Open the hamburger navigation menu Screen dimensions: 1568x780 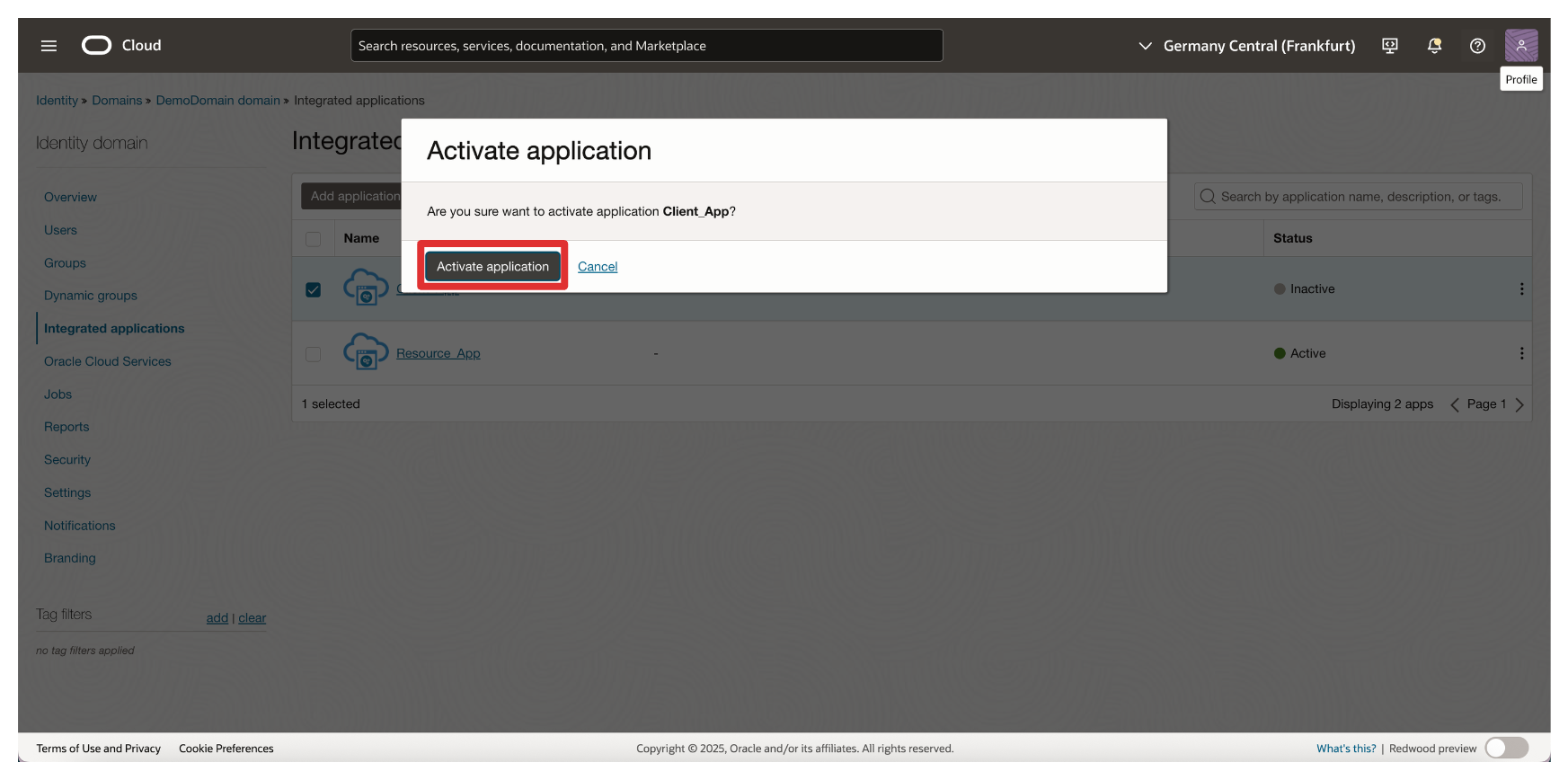pyautogui.click(x=49, y=46)
